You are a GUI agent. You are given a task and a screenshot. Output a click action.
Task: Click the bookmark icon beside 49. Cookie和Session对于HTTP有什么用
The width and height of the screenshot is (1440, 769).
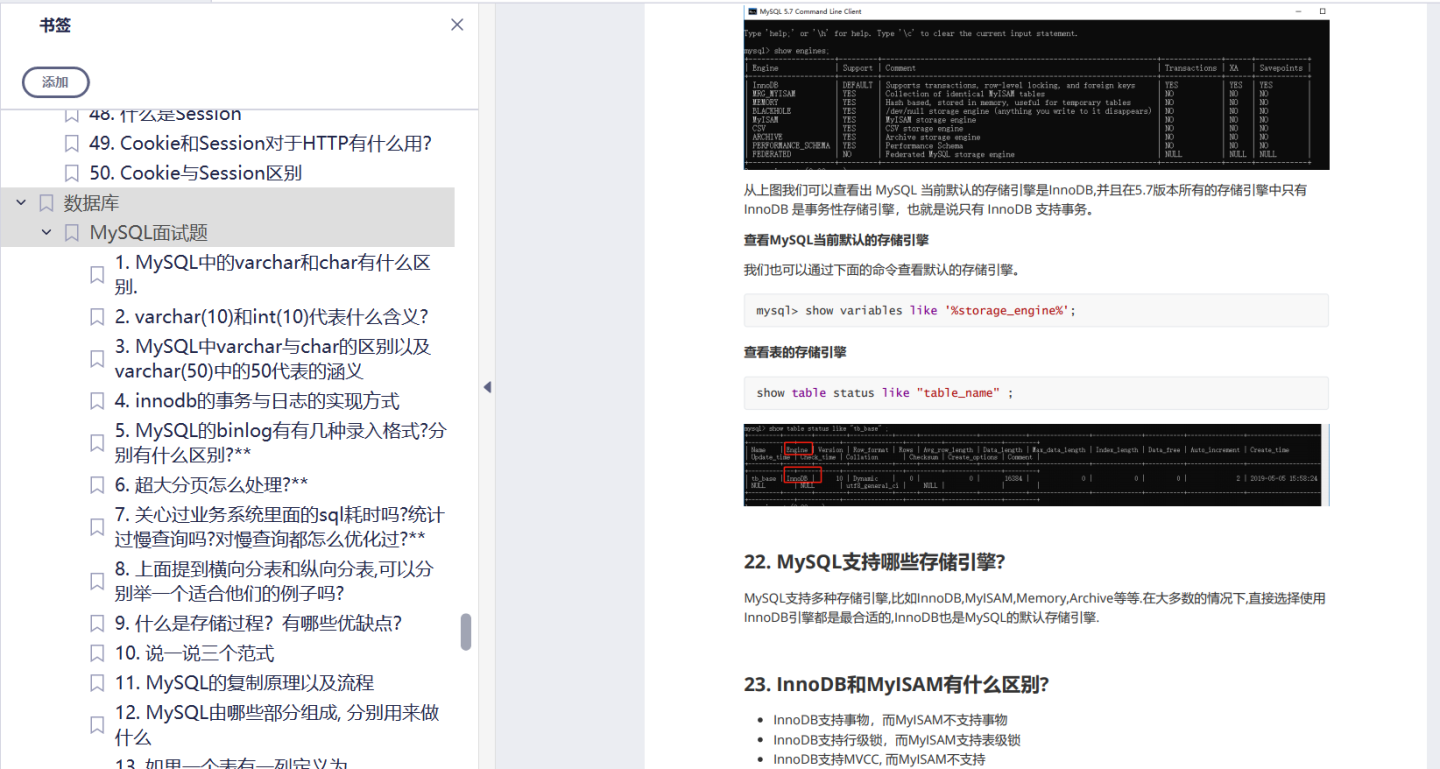(x=72, y=144)
